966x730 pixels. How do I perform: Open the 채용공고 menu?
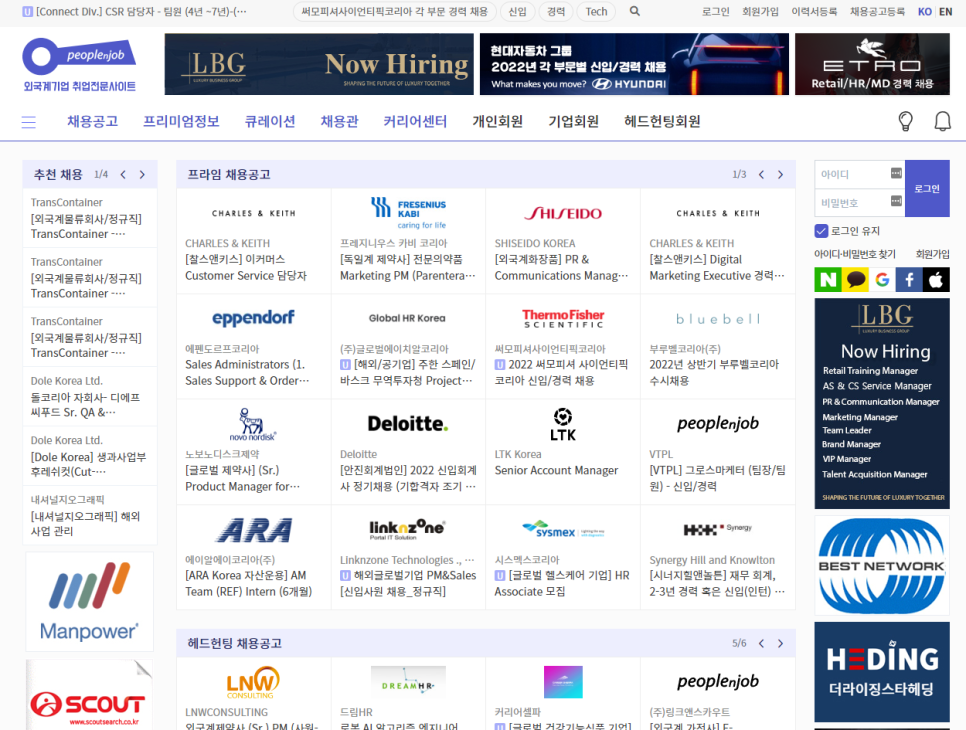92,121
